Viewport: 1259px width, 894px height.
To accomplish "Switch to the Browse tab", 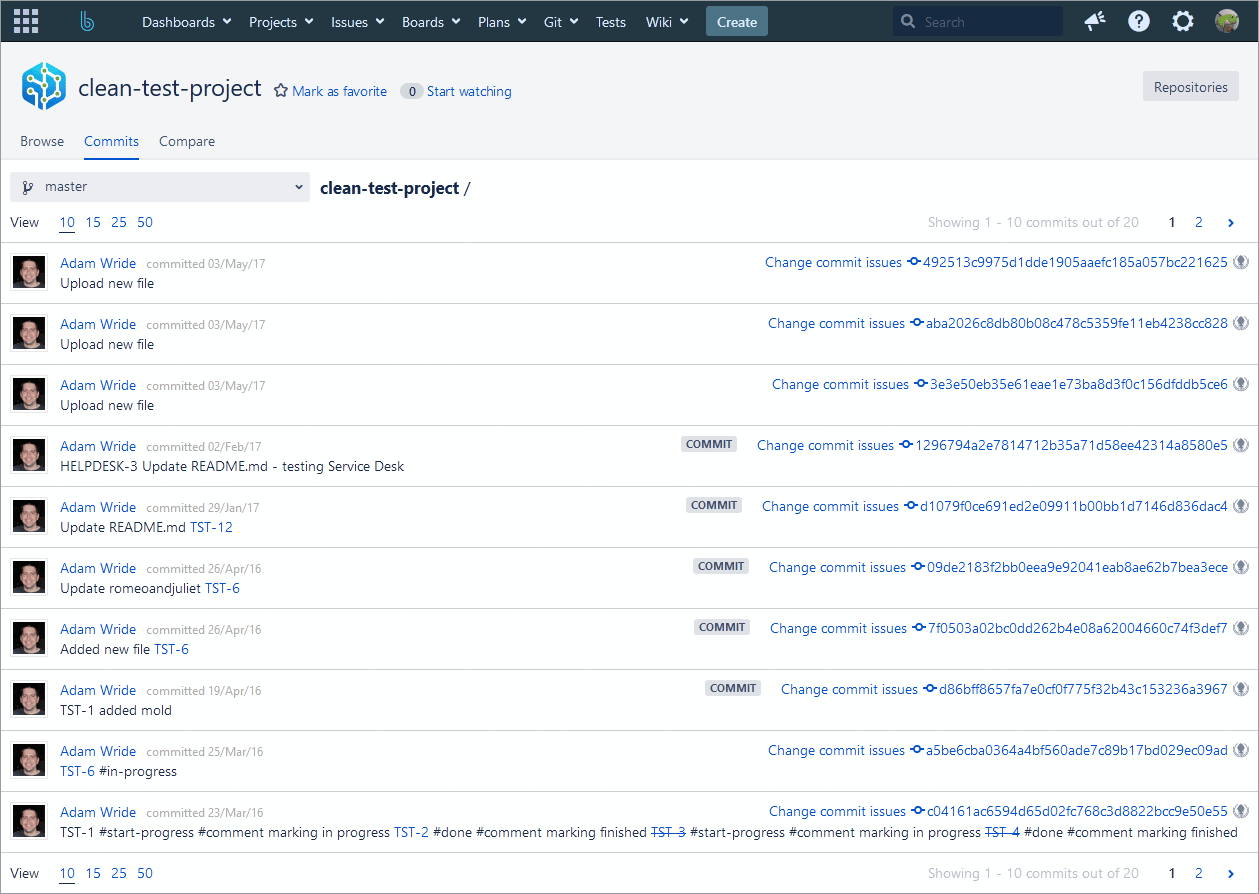I will click(x=42, y=141).
